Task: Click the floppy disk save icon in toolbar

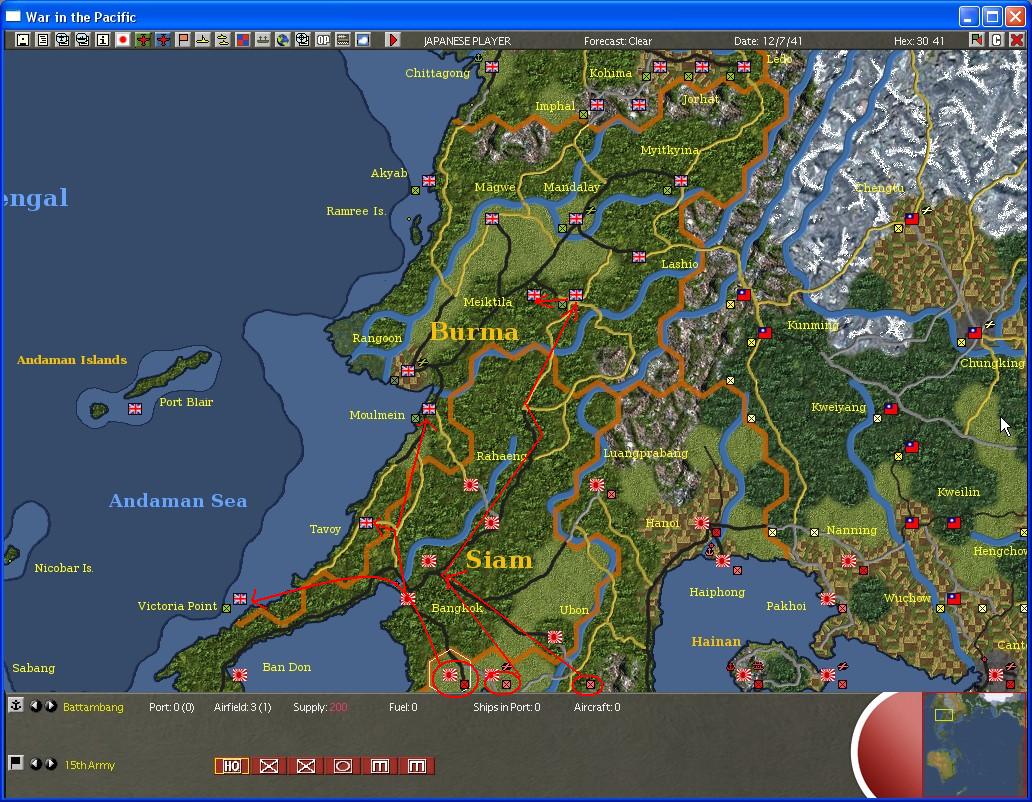Action: (x=22, y=40)
